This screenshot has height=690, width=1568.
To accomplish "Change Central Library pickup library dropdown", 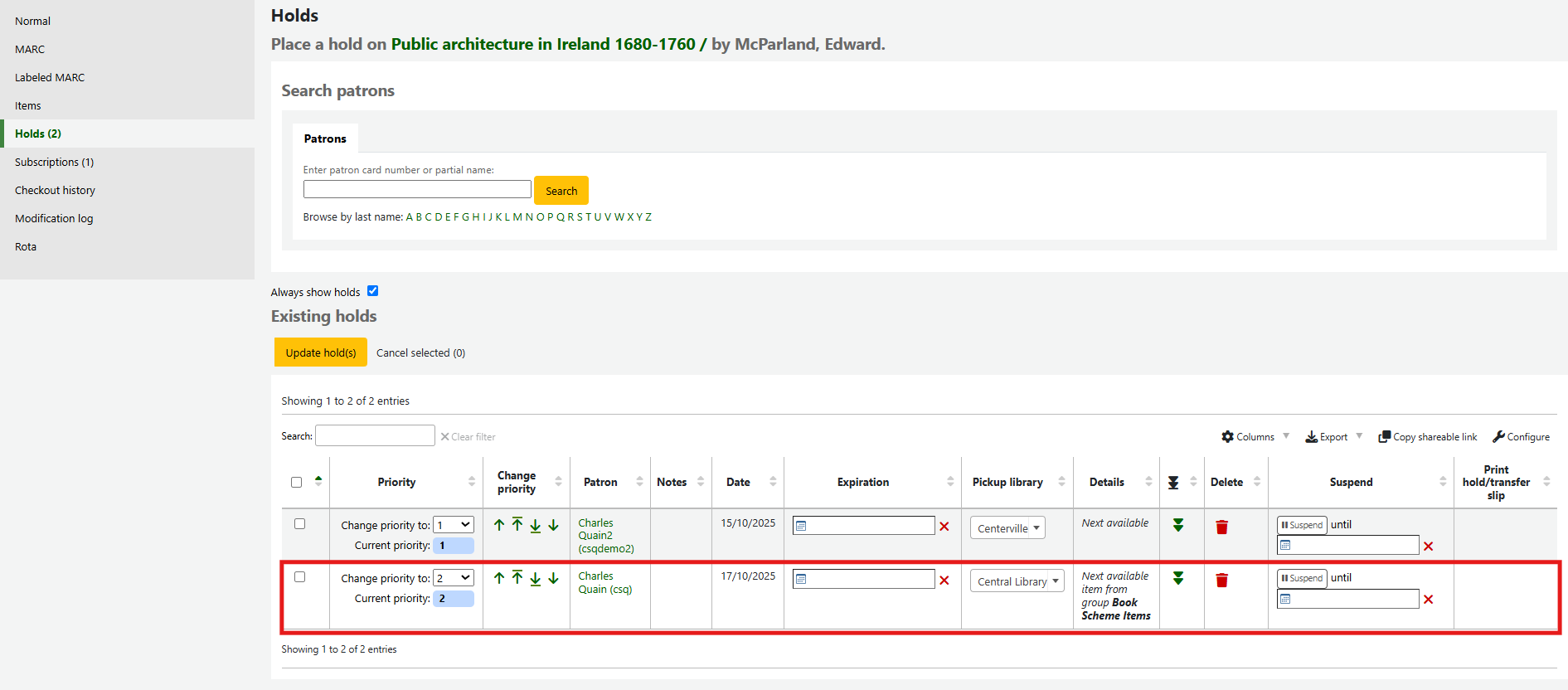I will pyautogui.click(x=1017, y=581).
